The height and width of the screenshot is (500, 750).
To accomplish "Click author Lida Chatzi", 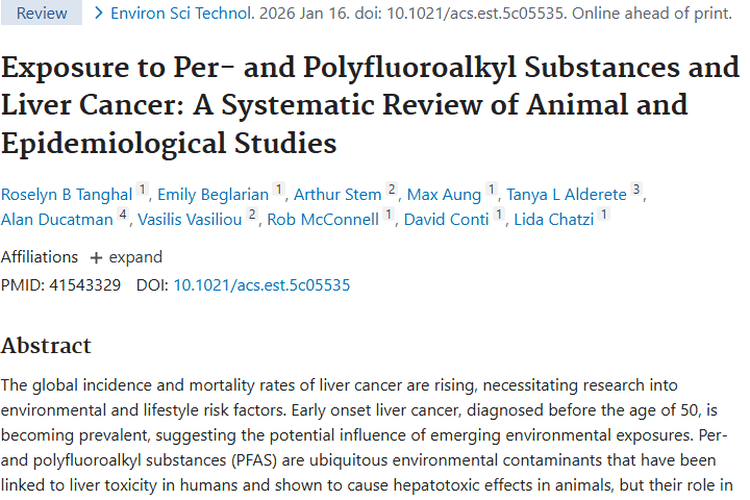I will pyautogui.click(x=555, y=220).
